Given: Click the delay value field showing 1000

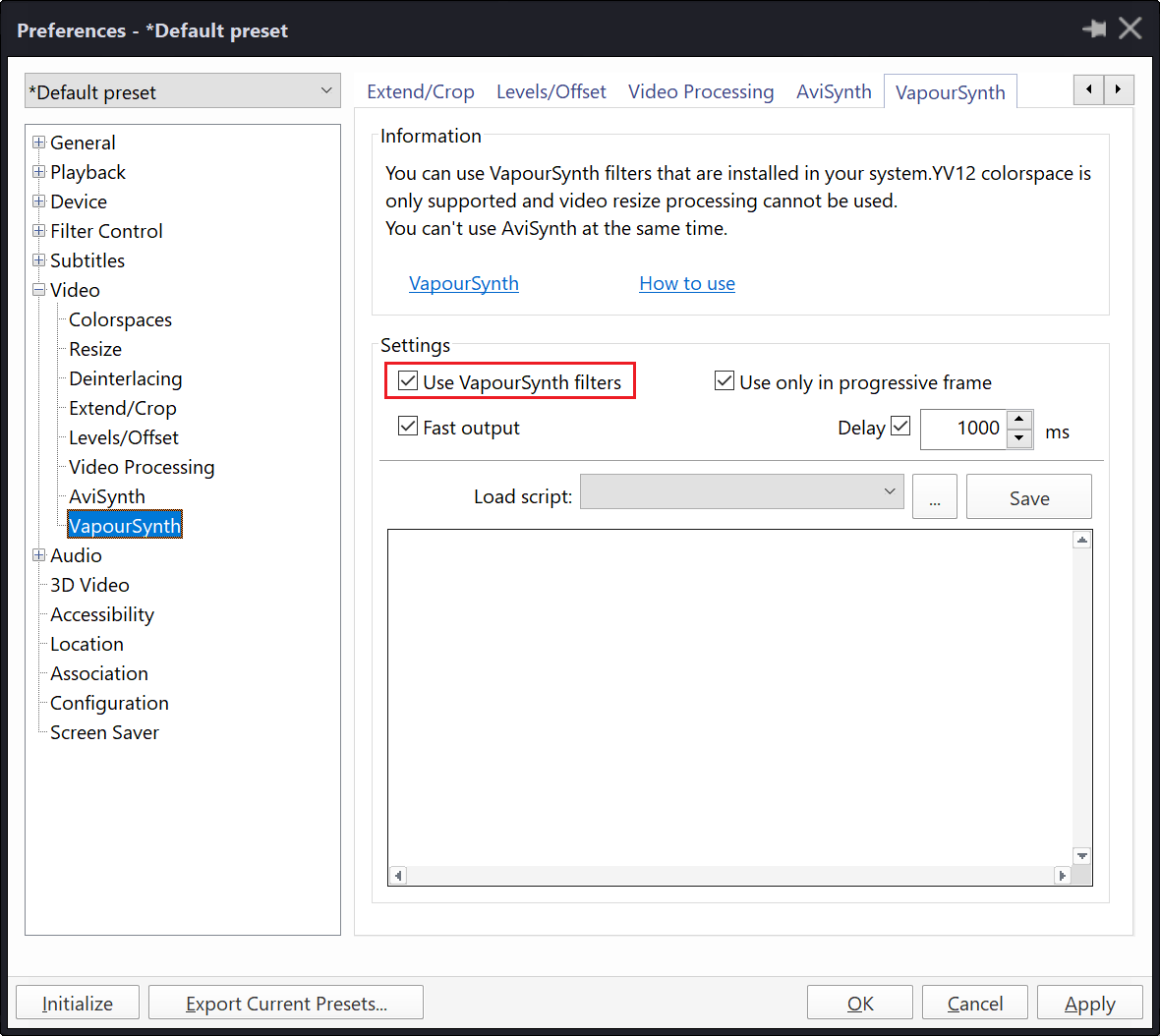Looking at the screenshot, I should click(x=964, y=429).
